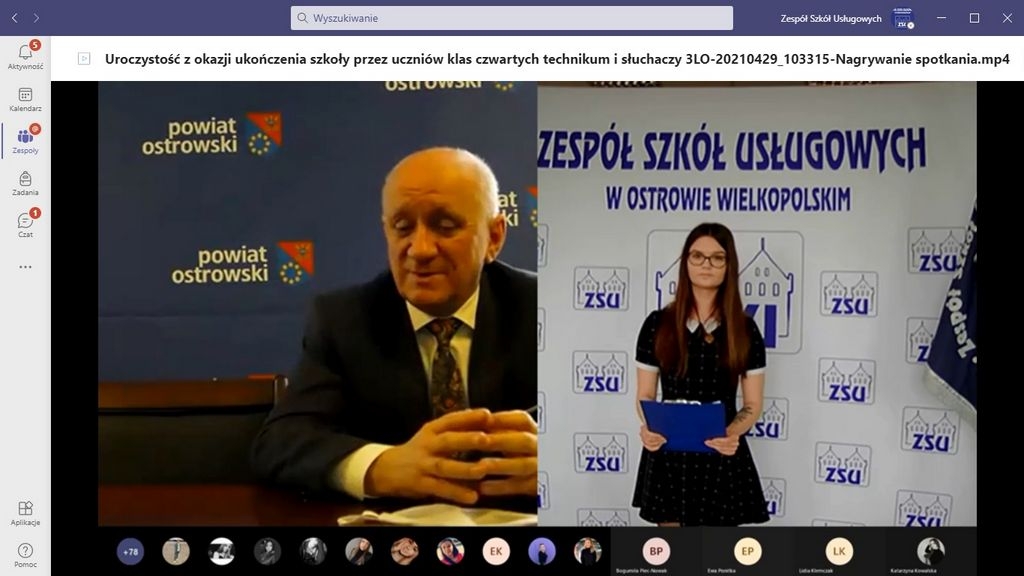Select the BP participant tile, Bogumiła Piec-Nowak
Image resolution: width=1024 pixels, height=576 pixels.
point(656,552)
